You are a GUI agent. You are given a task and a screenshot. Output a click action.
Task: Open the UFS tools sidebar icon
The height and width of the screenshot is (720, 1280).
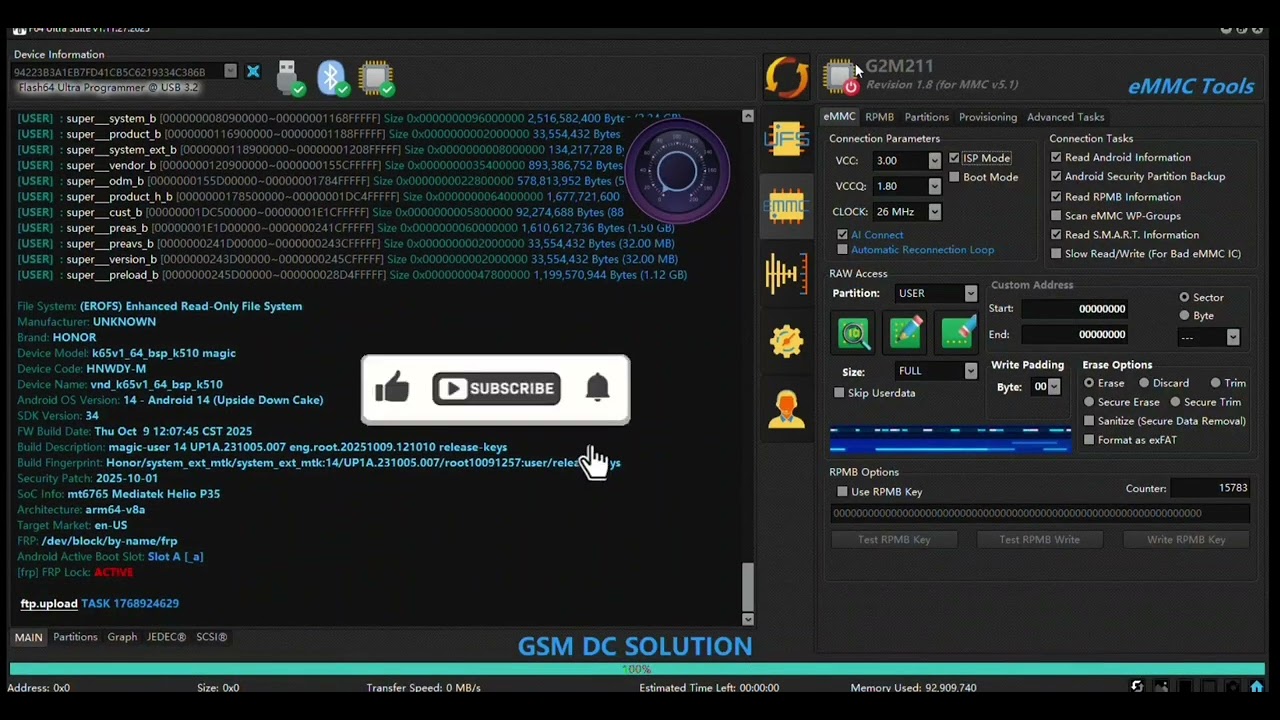(x=786, y=140)
